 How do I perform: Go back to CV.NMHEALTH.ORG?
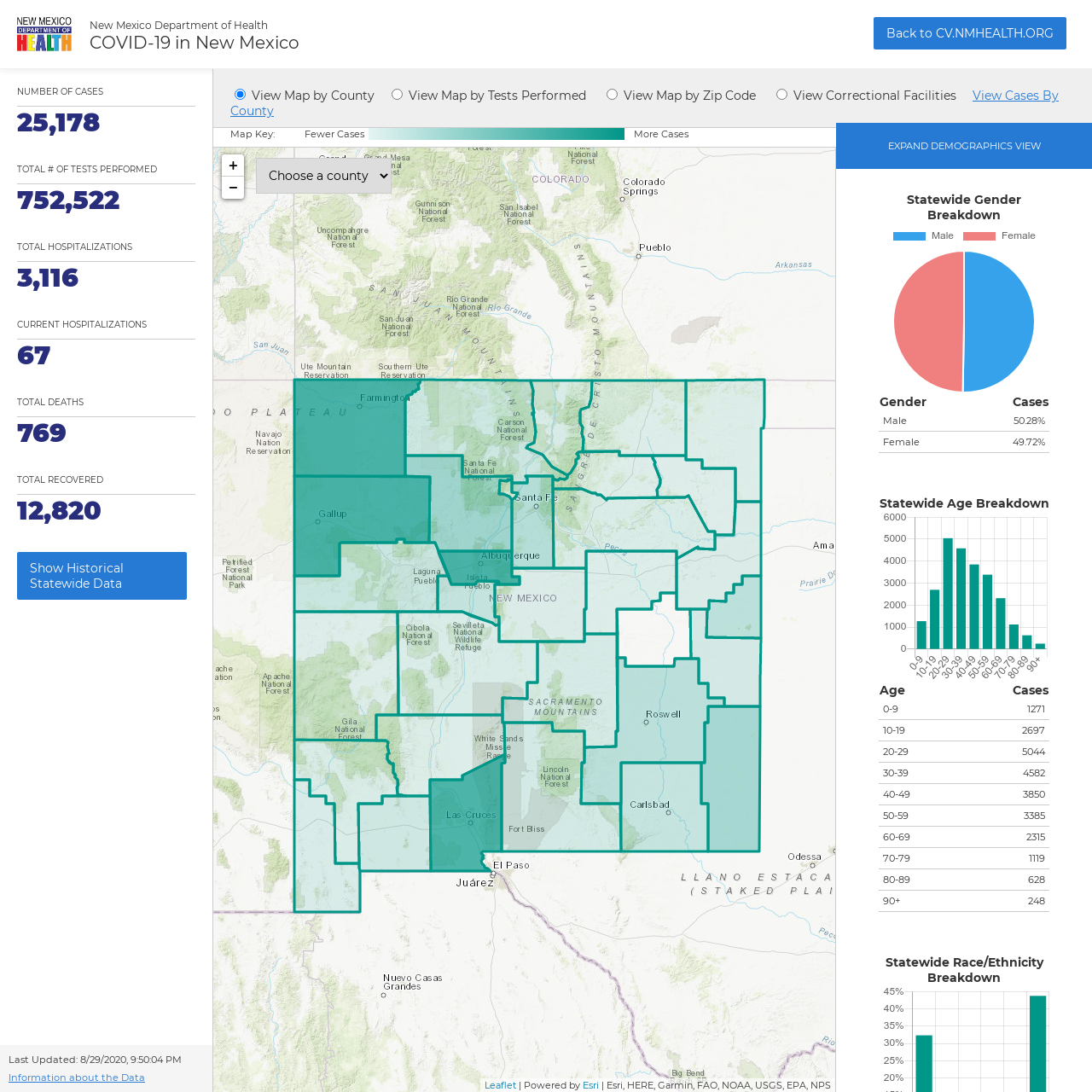click(970, 33)
